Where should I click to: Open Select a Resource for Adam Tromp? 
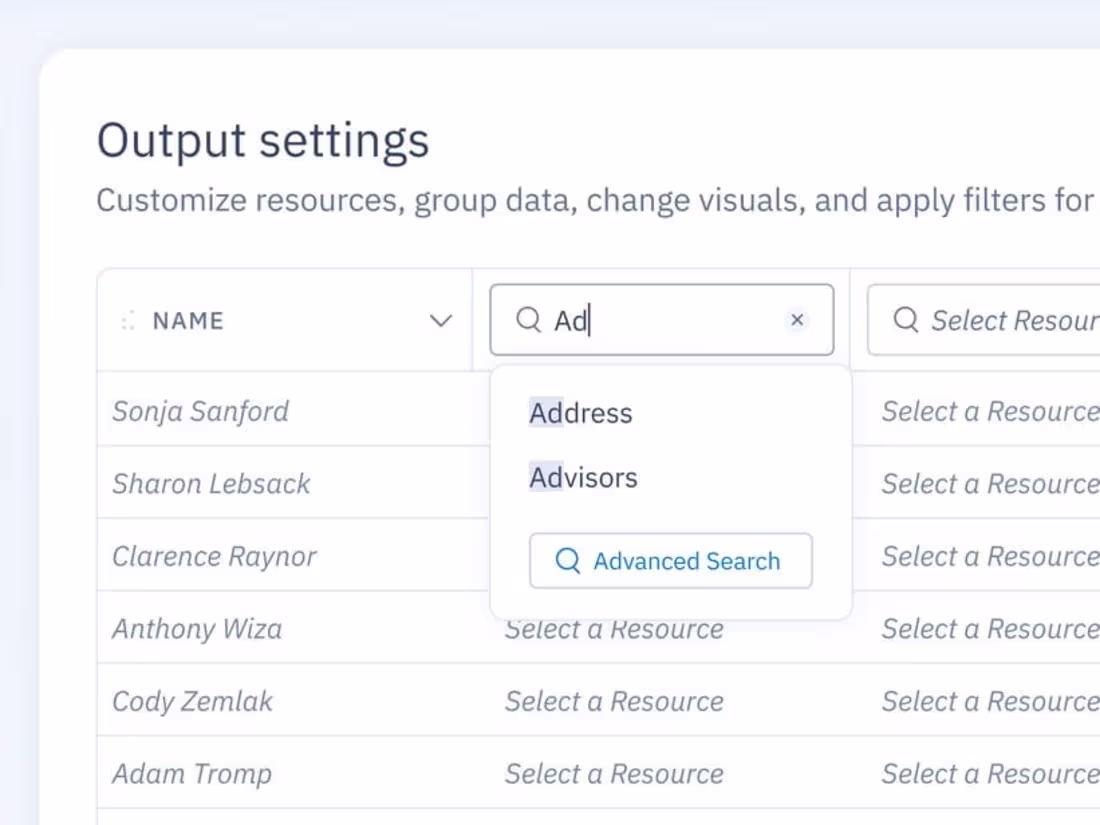pos(615,773)
